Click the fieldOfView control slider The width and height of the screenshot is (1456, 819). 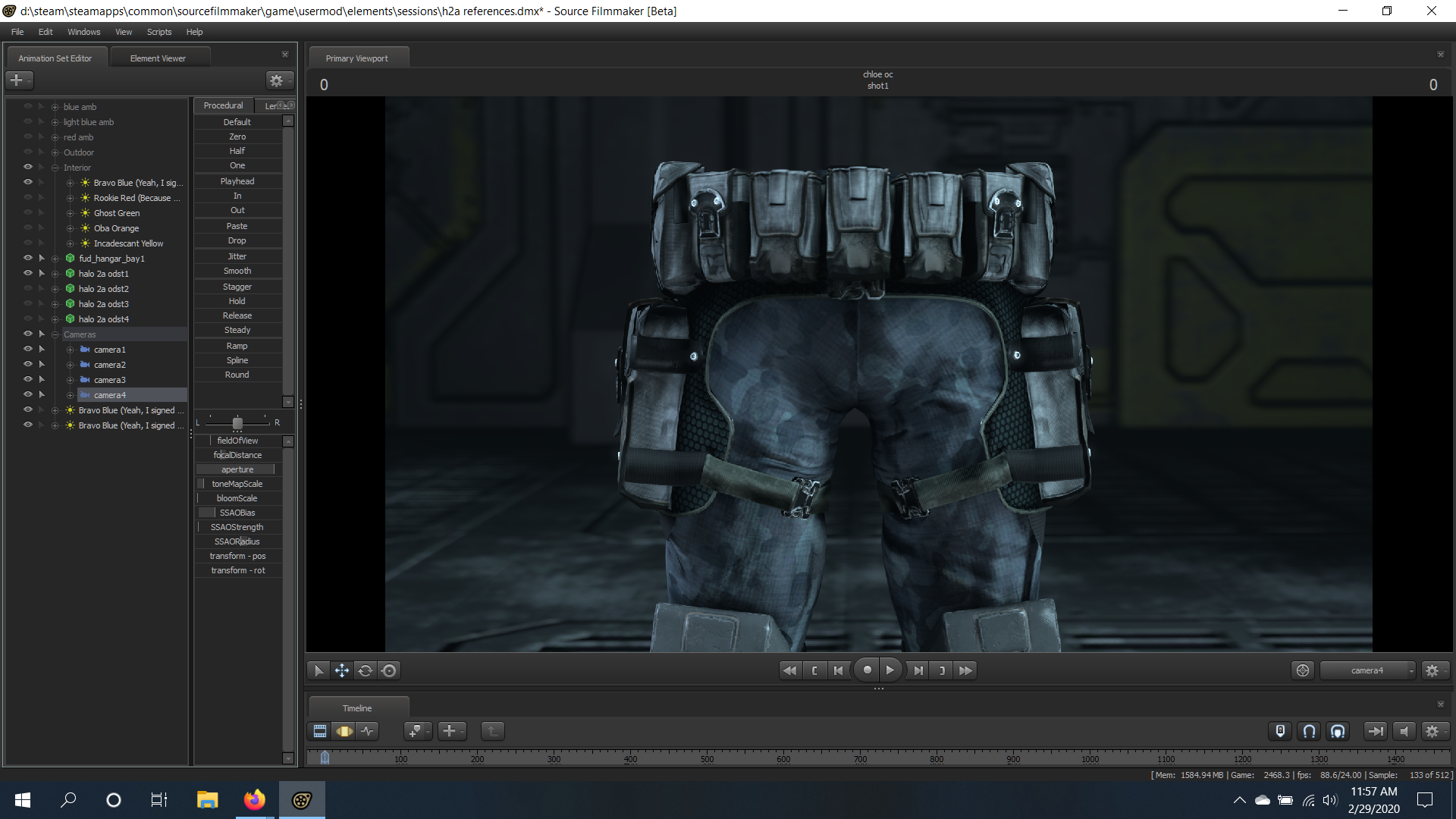(x=237, y=441)
